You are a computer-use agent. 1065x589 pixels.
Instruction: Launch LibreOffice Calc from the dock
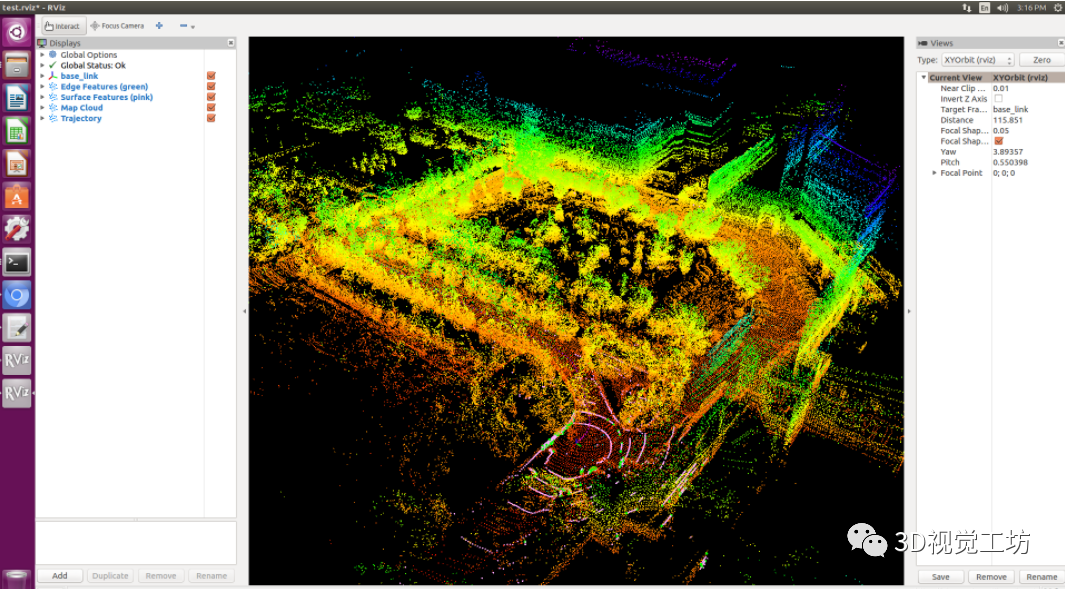point(16,131)
